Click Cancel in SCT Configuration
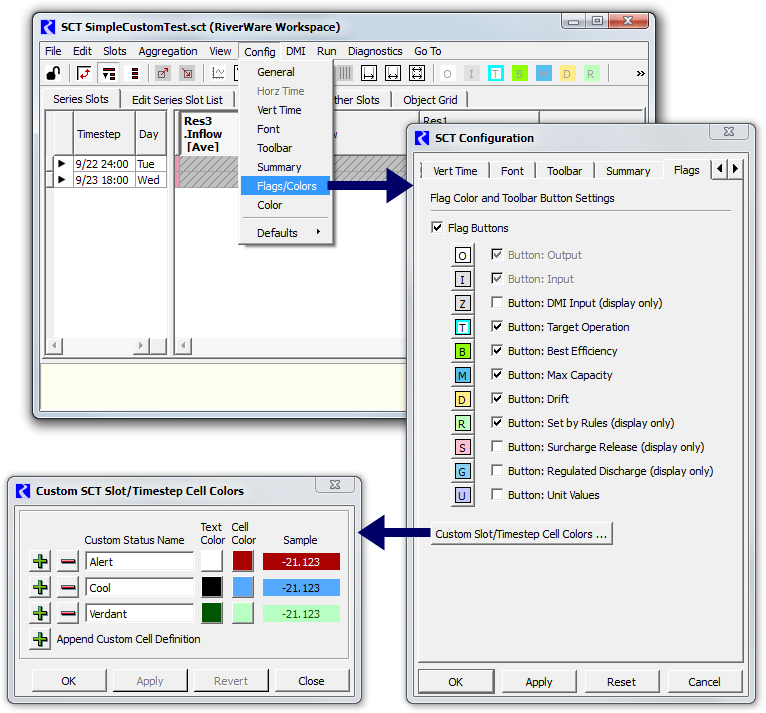 pyautogui.click(x=704, y=682)
